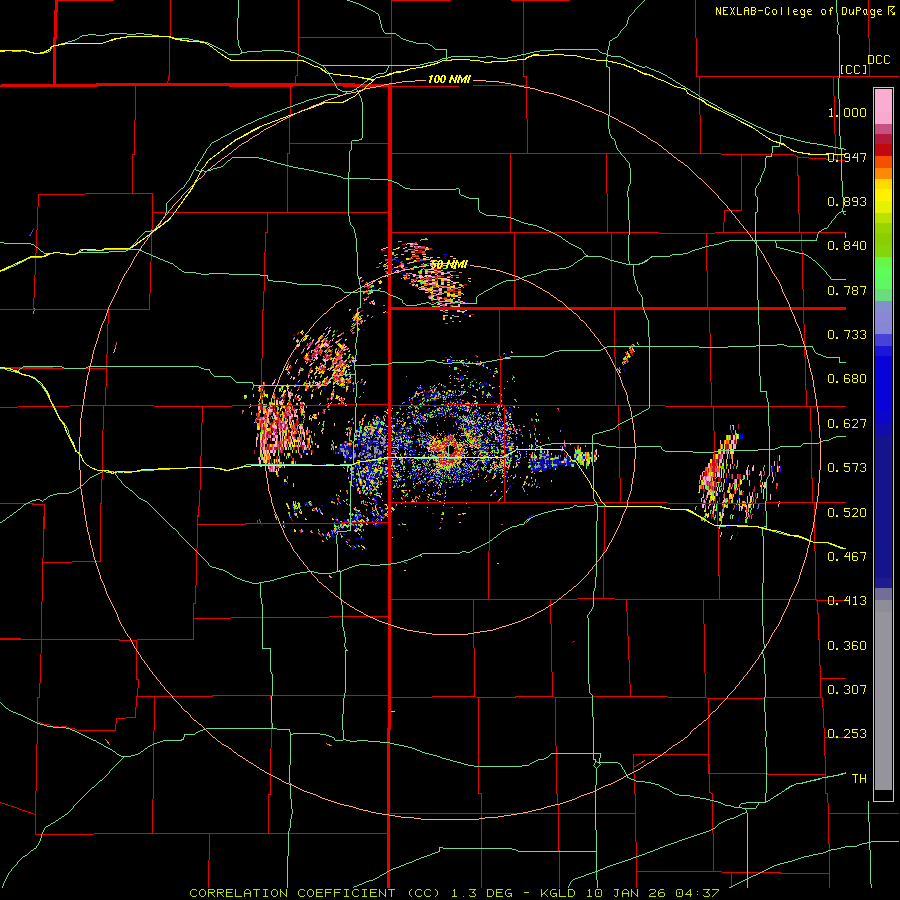Click the 0.733 scale value

pos(847,335)
